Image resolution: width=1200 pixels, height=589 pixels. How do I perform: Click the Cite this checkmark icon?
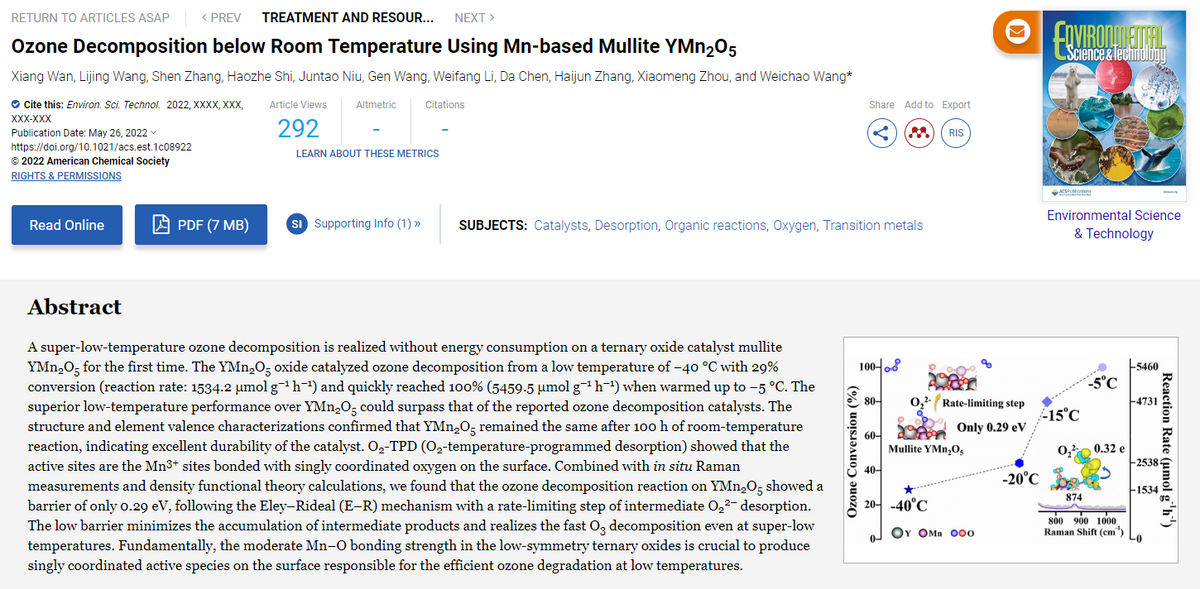coord(15,105)
